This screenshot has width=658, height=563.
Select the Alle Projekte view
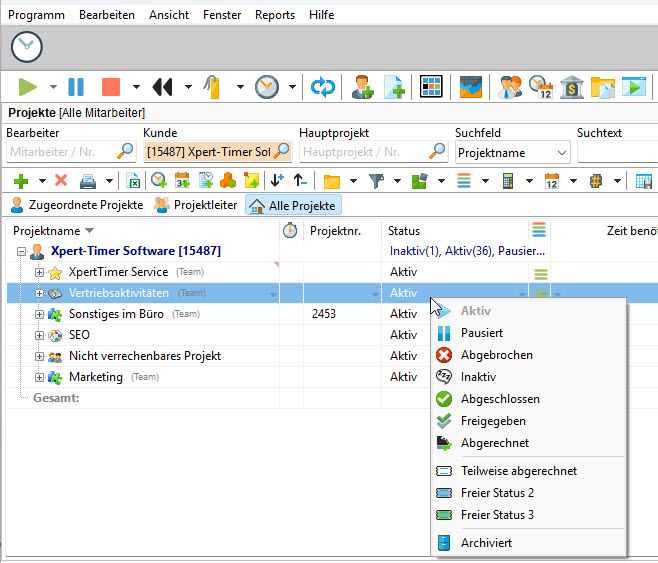(x=293, y=206)
